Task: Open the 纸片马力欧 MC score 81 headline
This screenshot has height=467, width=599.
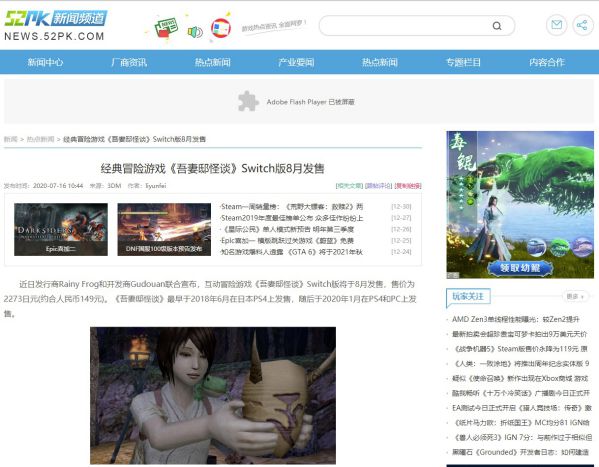Action: 521,423
